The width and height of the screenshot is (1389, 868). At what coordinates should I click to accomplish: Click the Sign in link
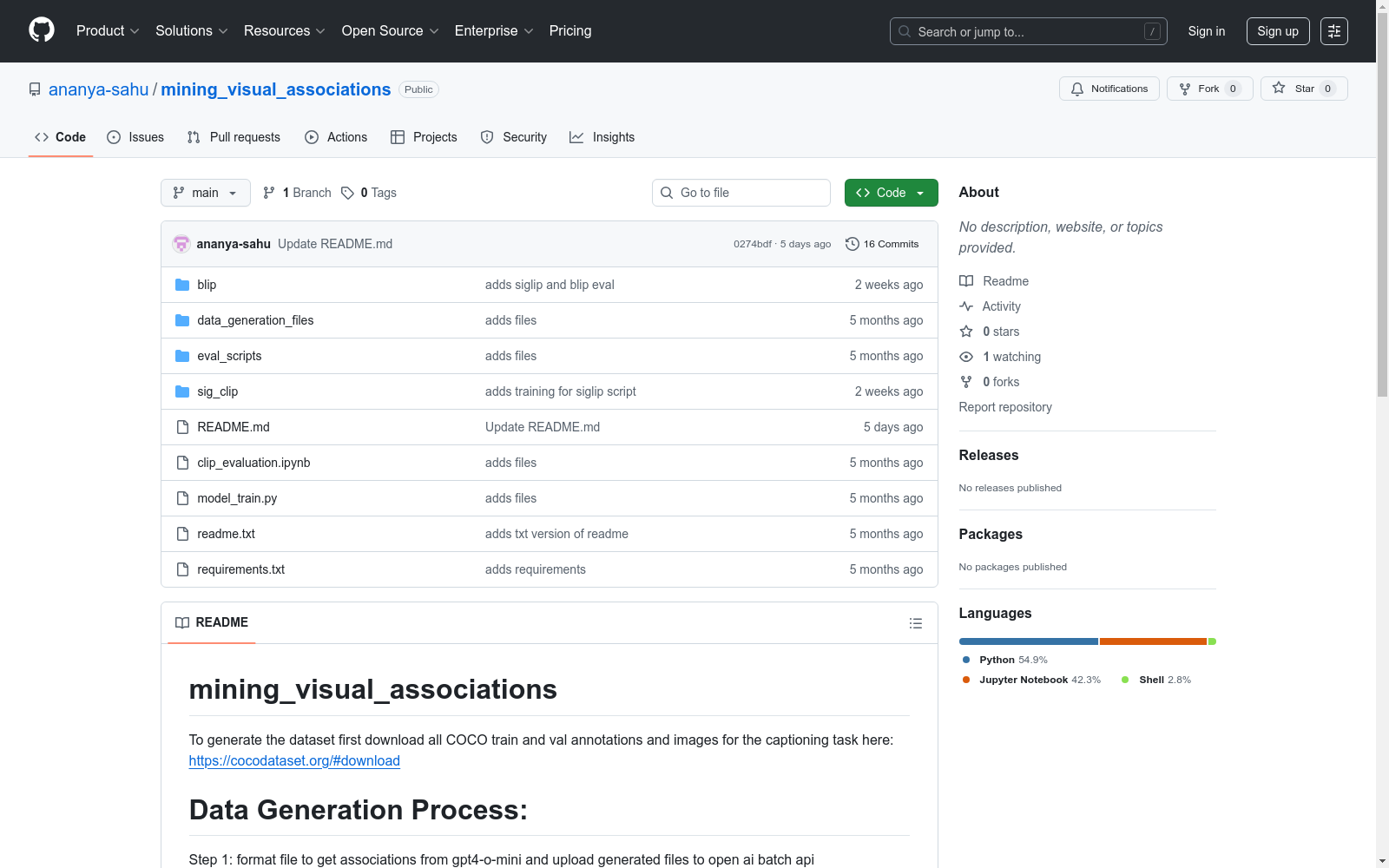(x=1207, y=31)
